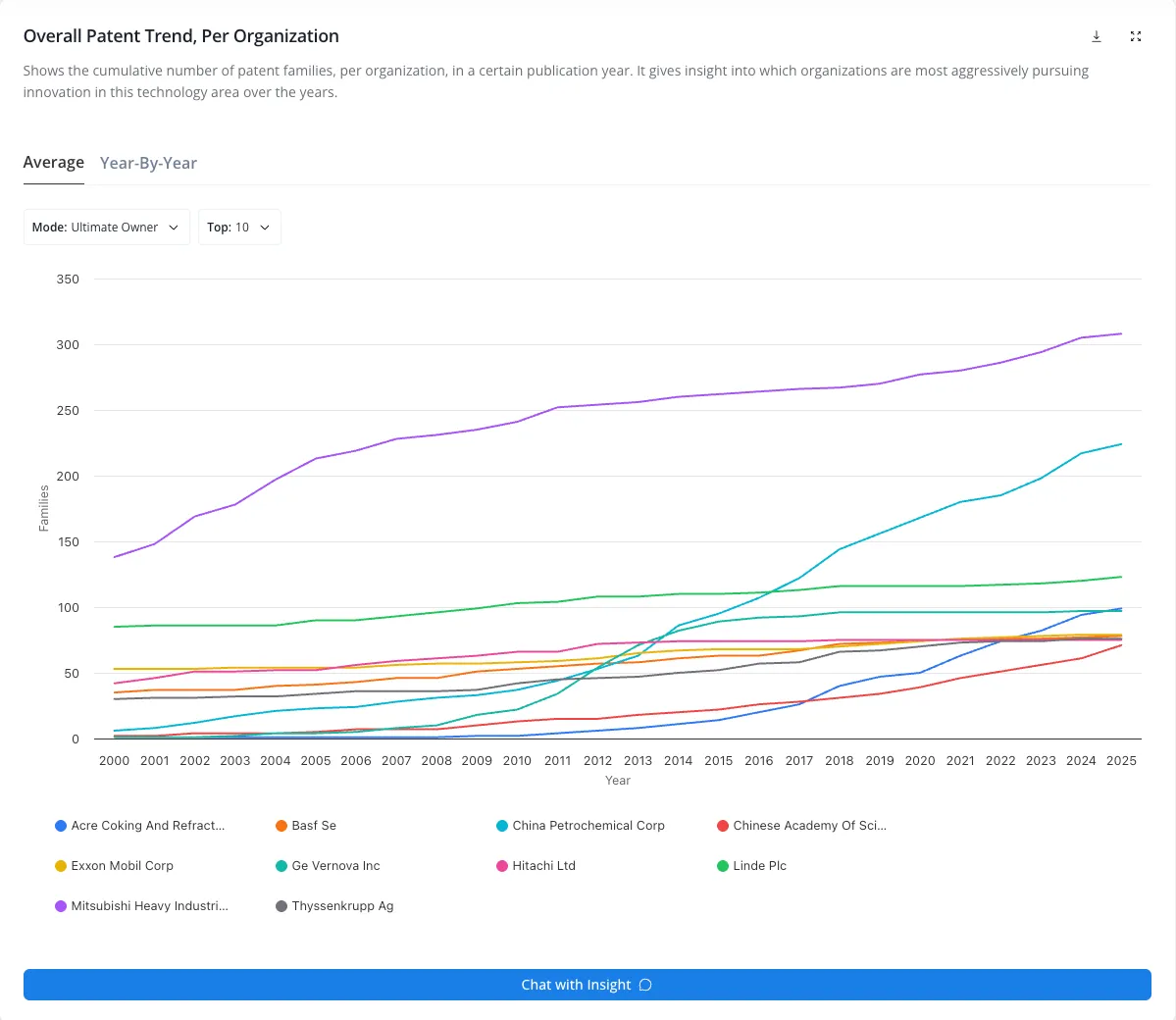1176x1020 pixels.
Task: Expand chart to fullscreen view
Action: pos(1136,36)
